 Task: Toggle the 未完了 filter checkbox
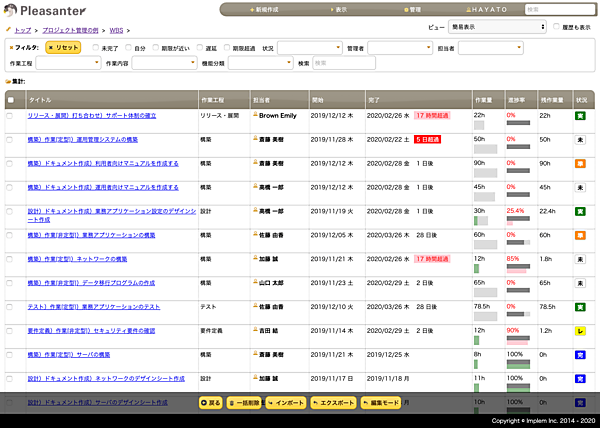coord(94,47)
